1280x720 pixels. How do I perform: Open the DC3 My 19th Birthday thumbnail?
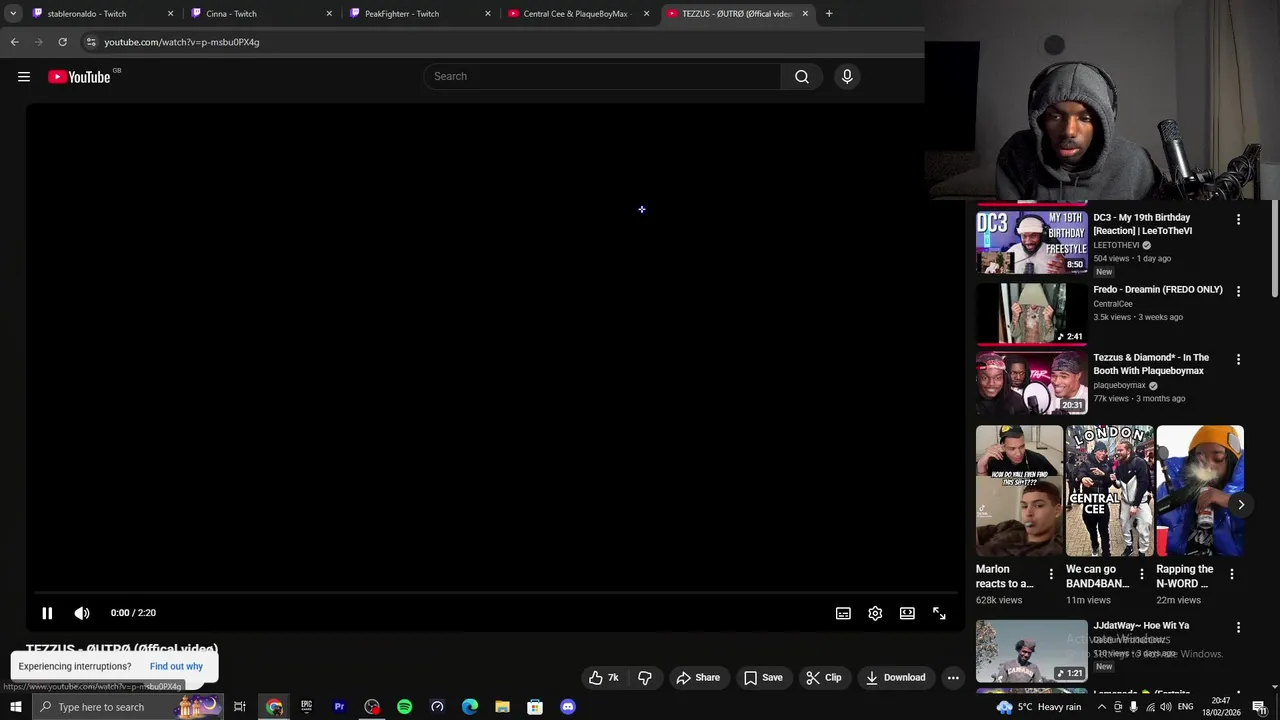(1031, 242)
